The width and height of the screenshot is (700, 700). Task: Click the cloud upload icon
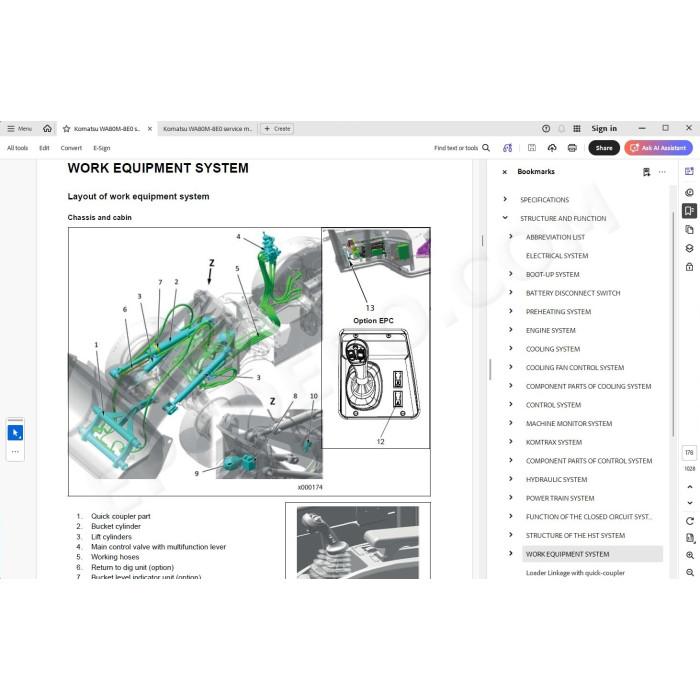point(552,148)
